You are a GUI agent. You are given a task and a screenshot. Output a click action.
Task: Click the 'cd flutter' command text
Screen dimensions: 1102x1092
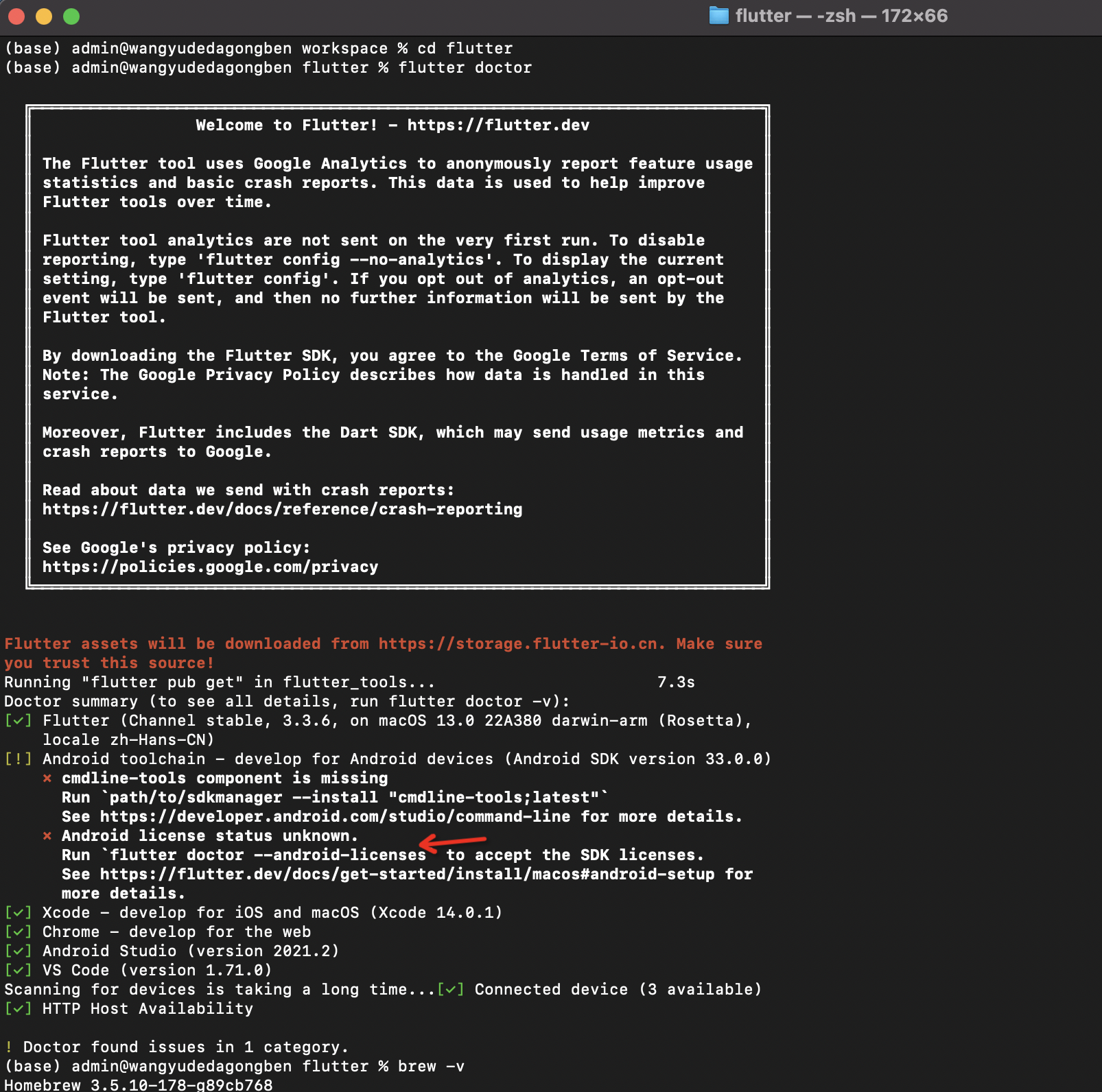coord(465,49)
